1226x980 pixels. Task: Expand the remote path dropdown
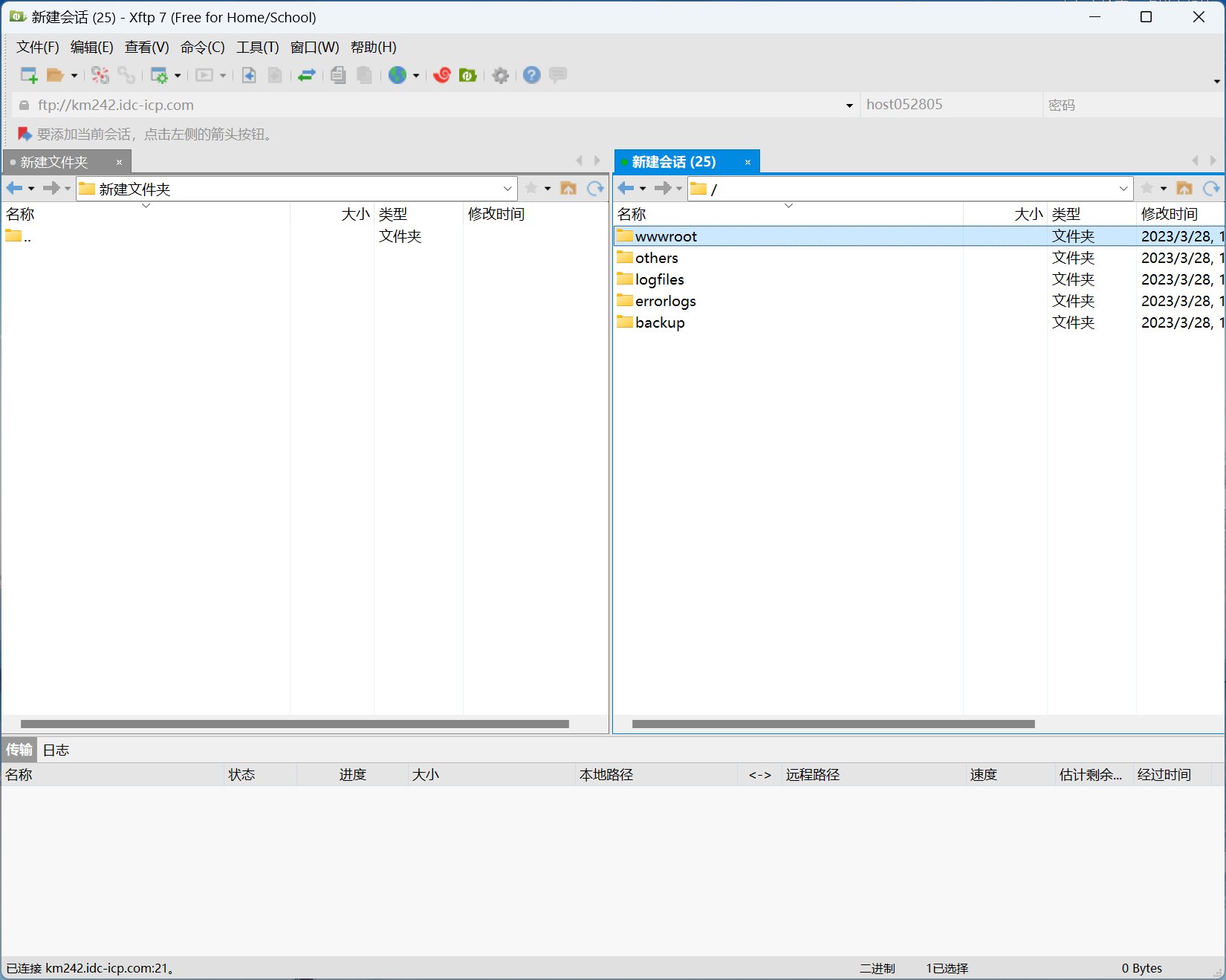(1123, 189)
